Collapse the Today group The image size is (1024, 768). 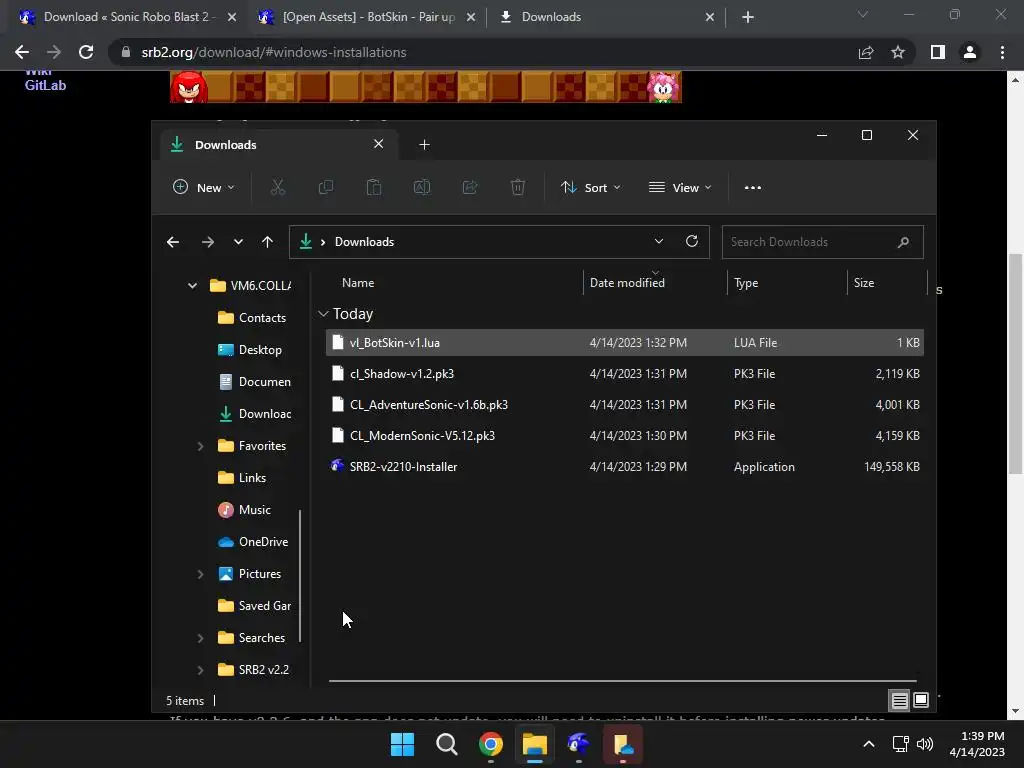click(x=323, y=314)
